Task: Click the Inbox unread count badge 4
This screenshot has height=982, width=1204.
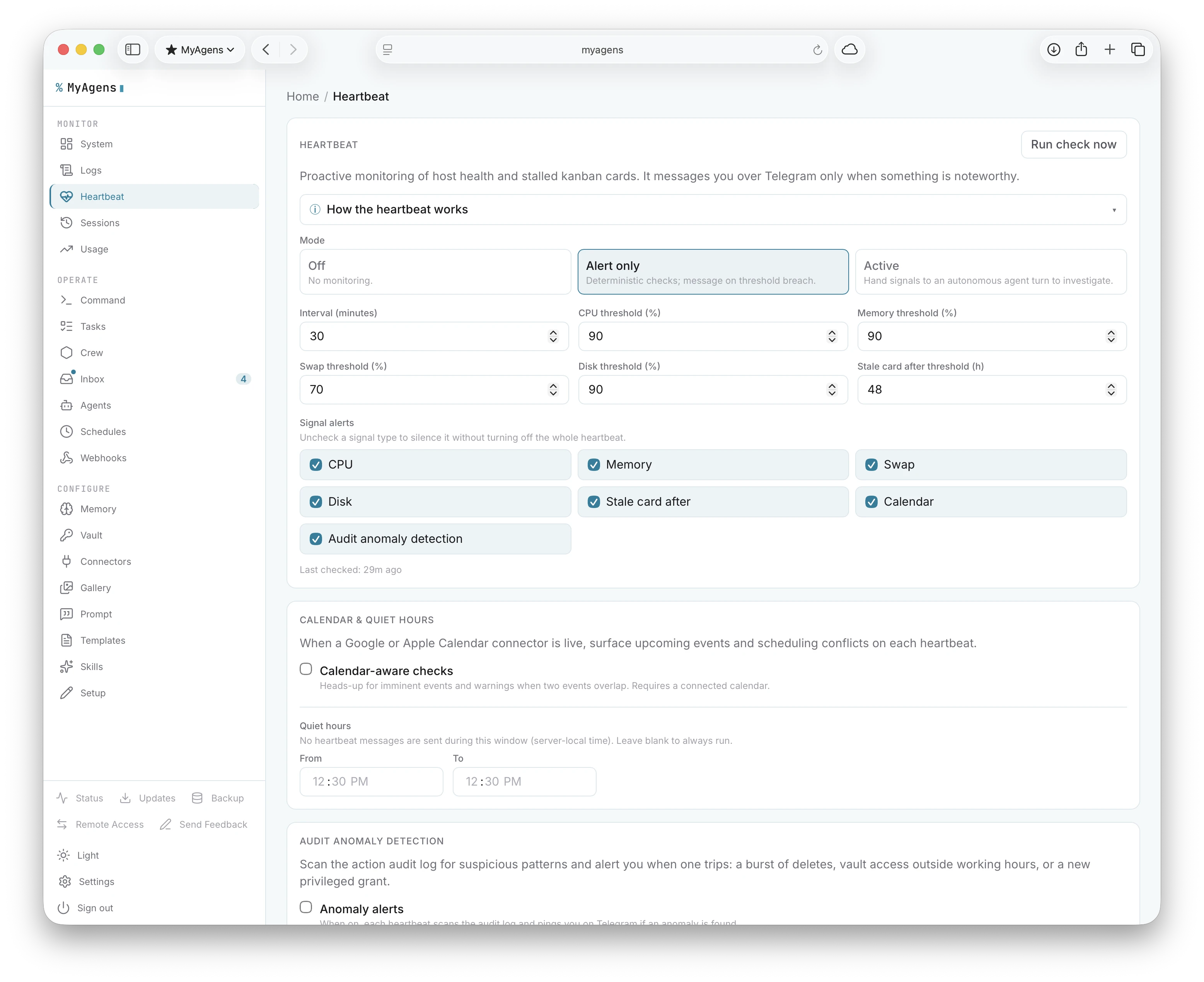Action: [243, 379]
